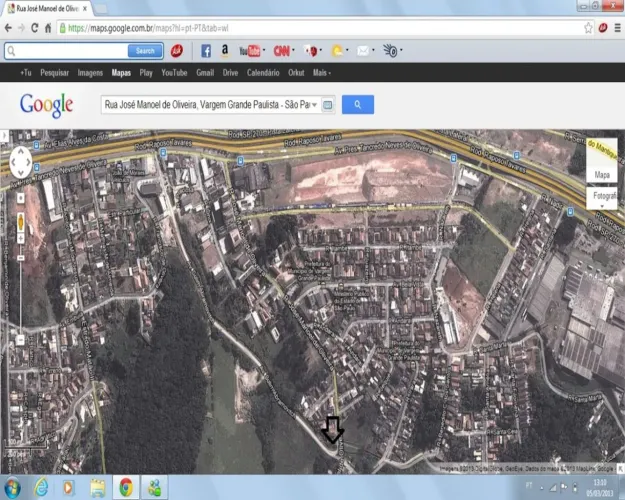Zoom out with the minus button
625x500 pixels.
20,340
